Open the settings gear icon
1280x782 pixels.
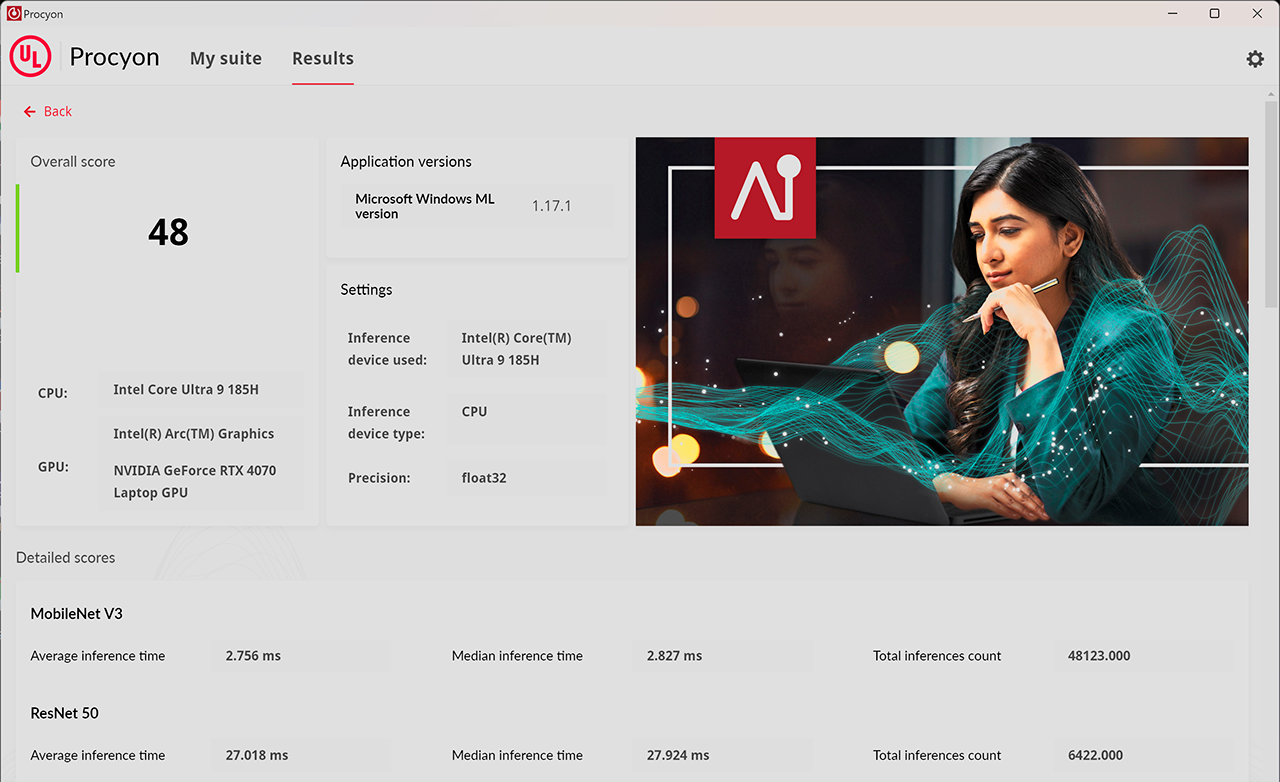tap(1255, 59)
